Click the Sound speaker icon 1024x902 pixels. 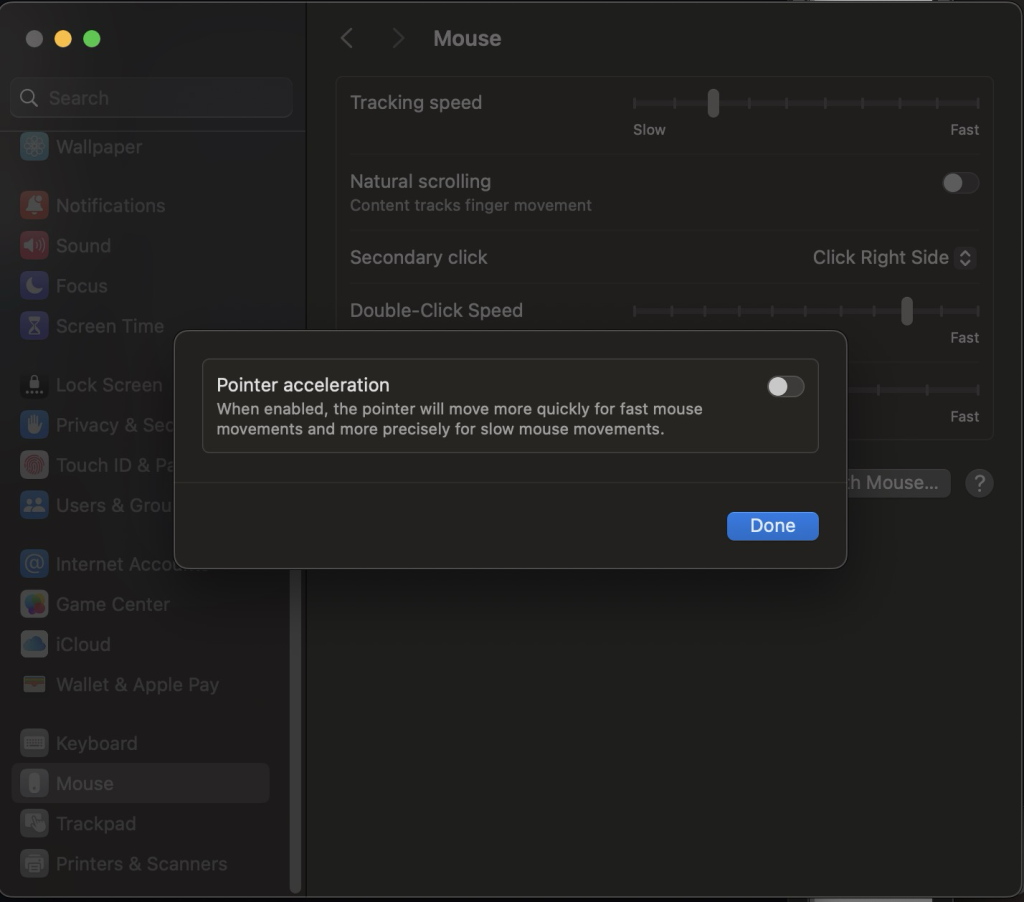tap(34, 245)
